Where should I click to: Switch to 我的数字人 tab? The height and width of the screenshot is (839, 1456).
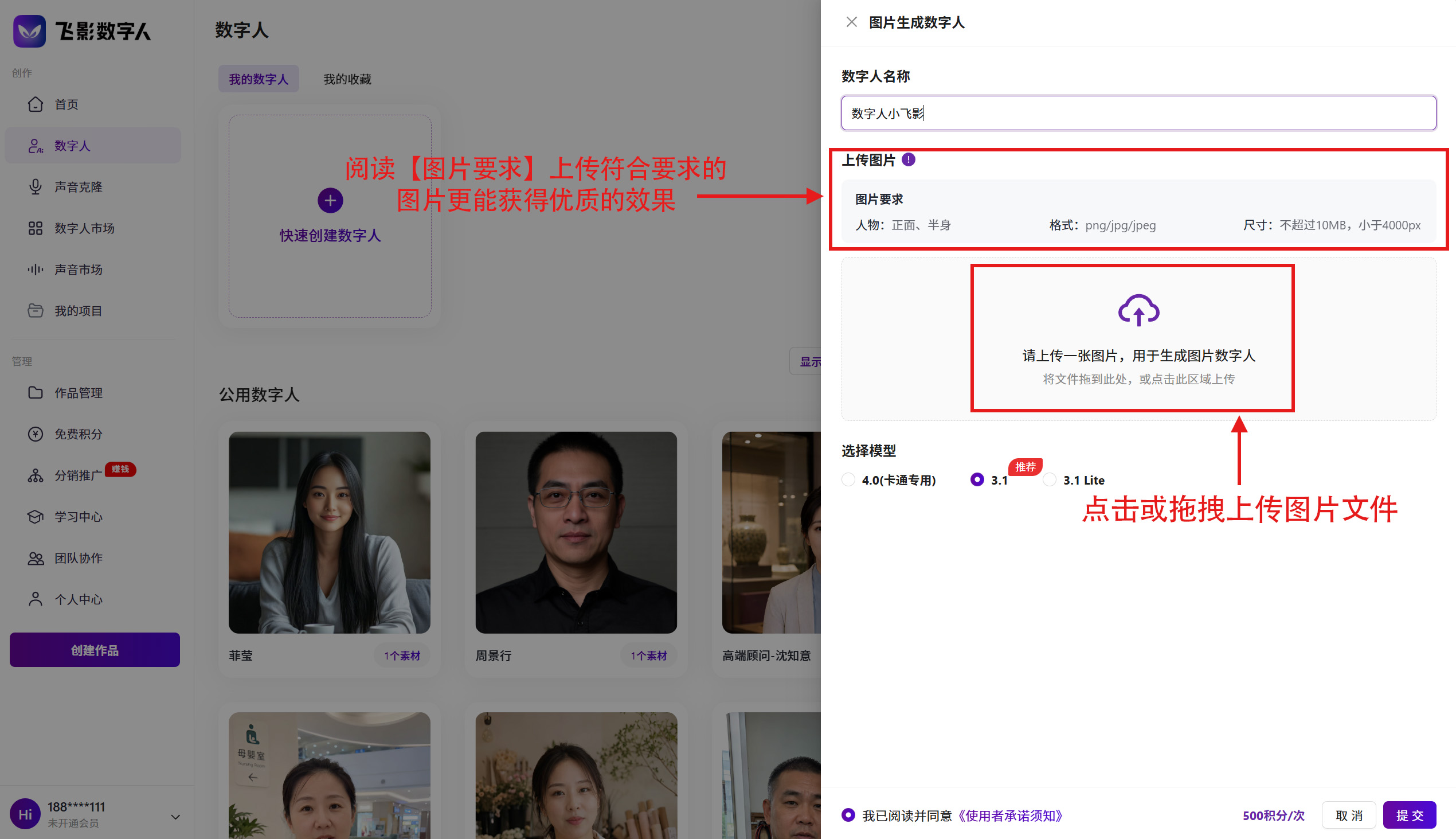click(x=259, y=79)
